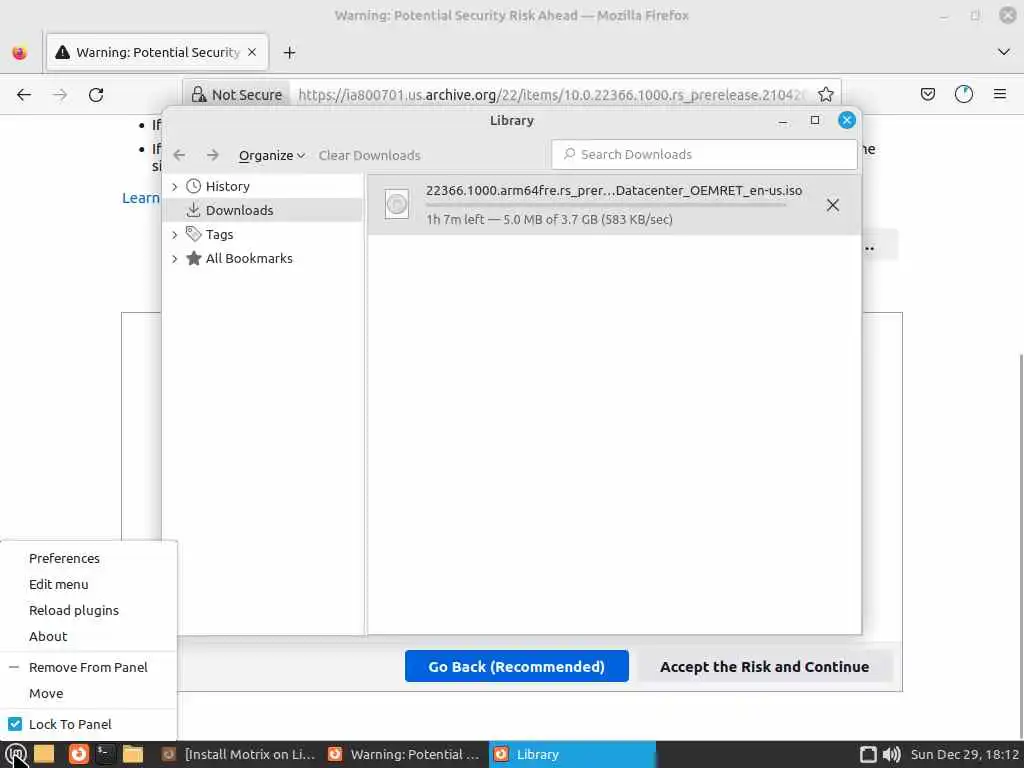This screenshot has height=768, width=1024.
Task: Switch to Library taskbar window button
Action: pos(572,754)
